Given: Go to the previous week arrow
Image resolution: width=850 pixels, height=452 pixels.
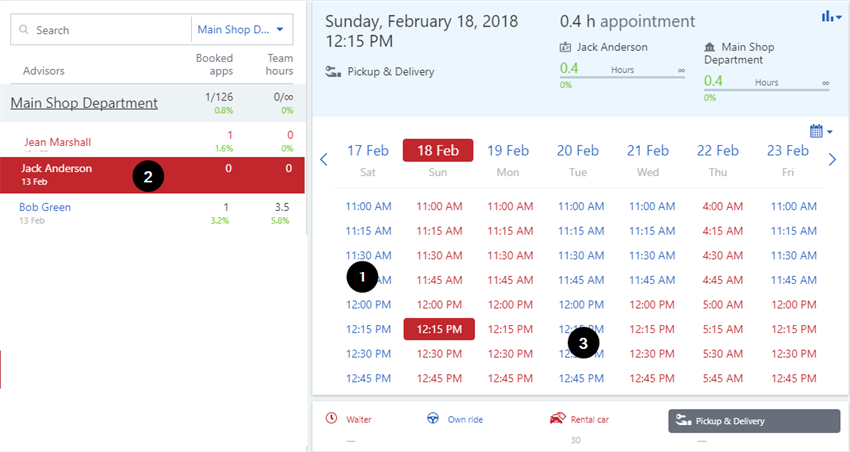Looking at the screenshot, I should pyautogui.click(x=323, y=159).
